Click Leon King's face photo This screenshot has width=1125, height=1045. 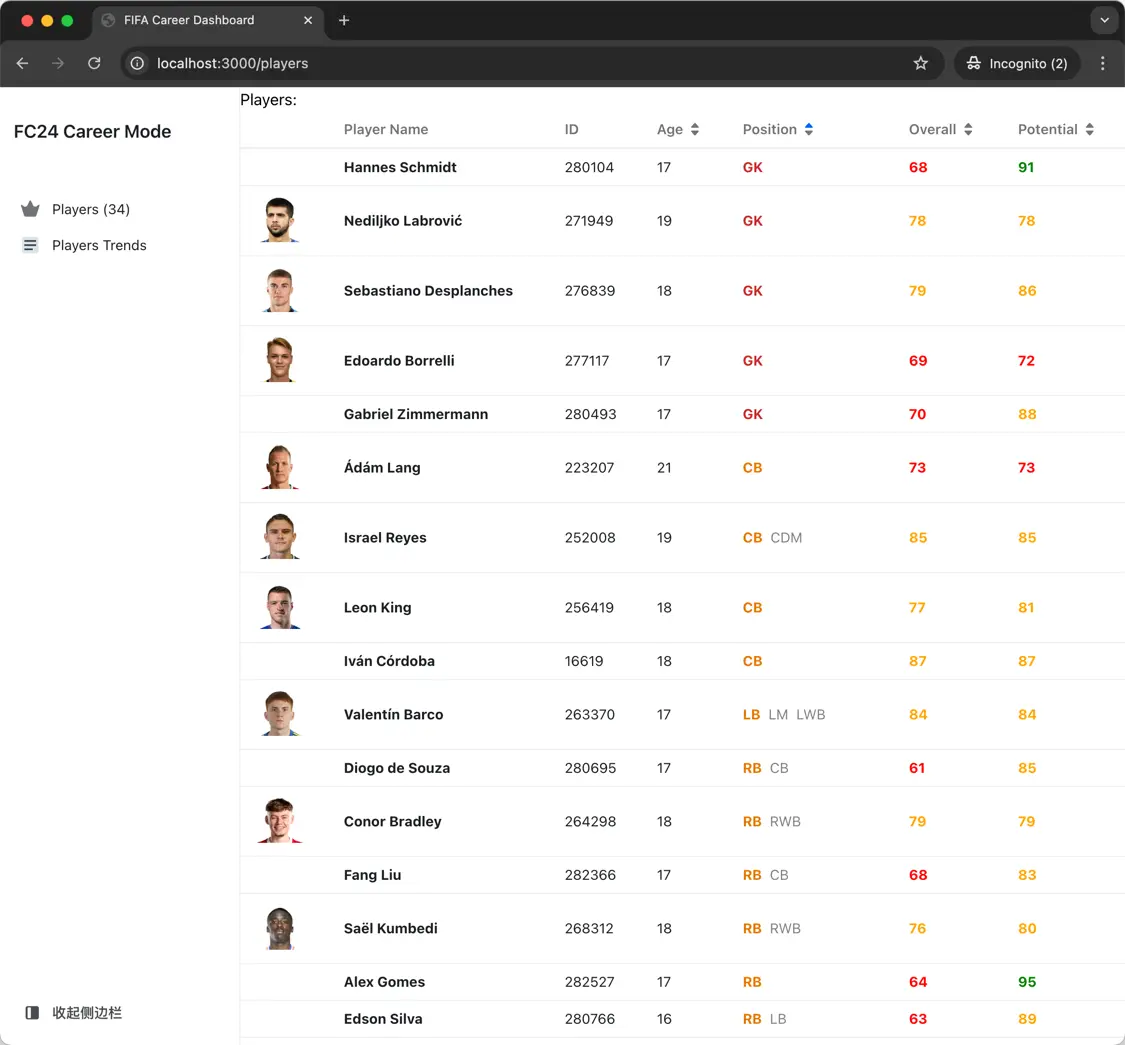pos(280,607)
